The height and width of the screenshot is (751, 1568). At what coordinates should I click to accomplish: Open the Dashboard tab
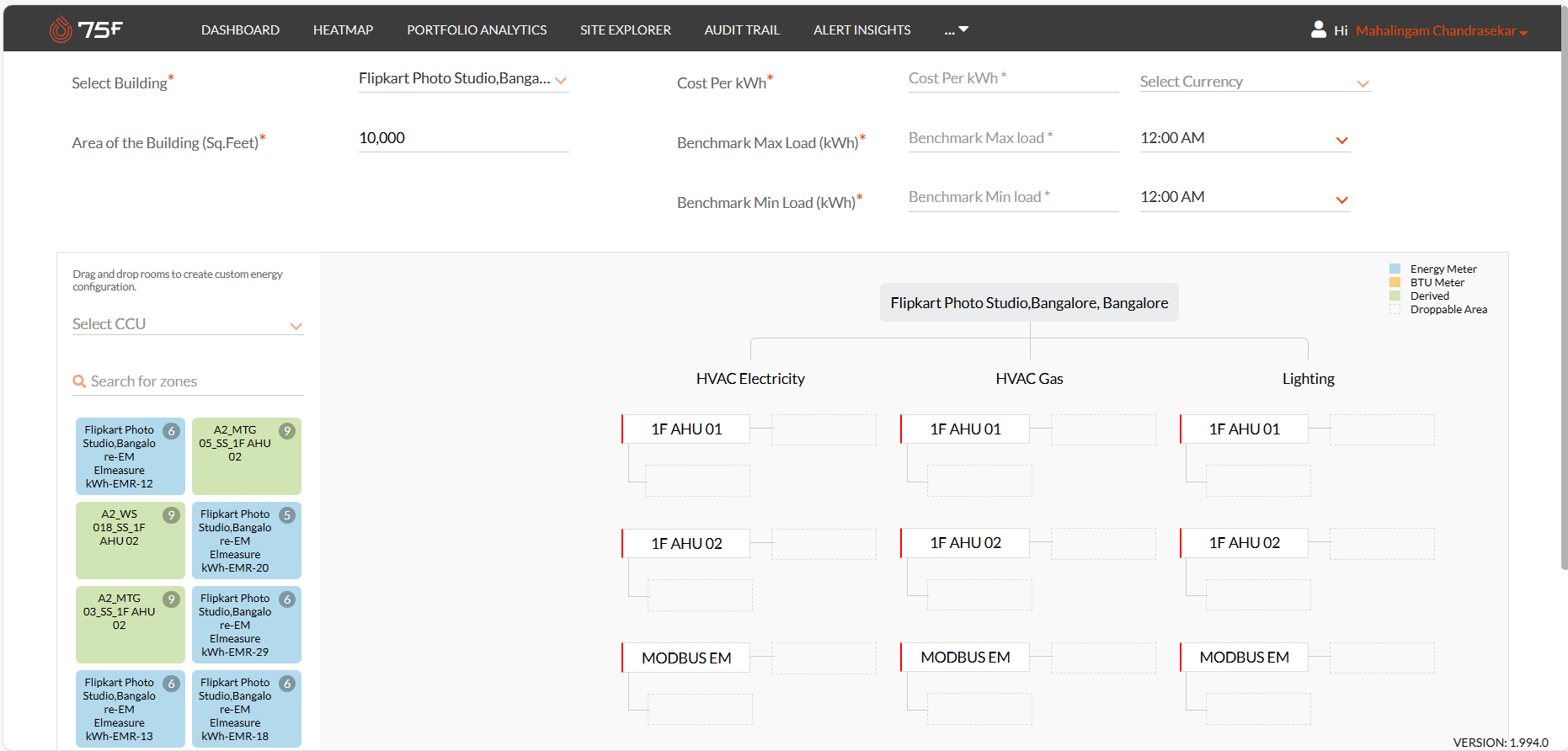pos(240,29)
